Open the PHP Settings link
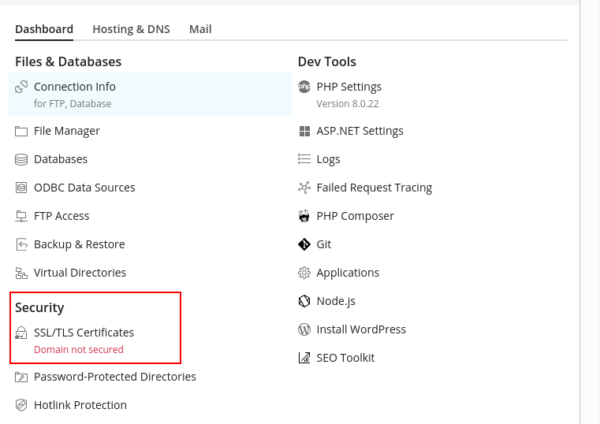The height and width of the screenshot is (424, 600). pos(348,87)
